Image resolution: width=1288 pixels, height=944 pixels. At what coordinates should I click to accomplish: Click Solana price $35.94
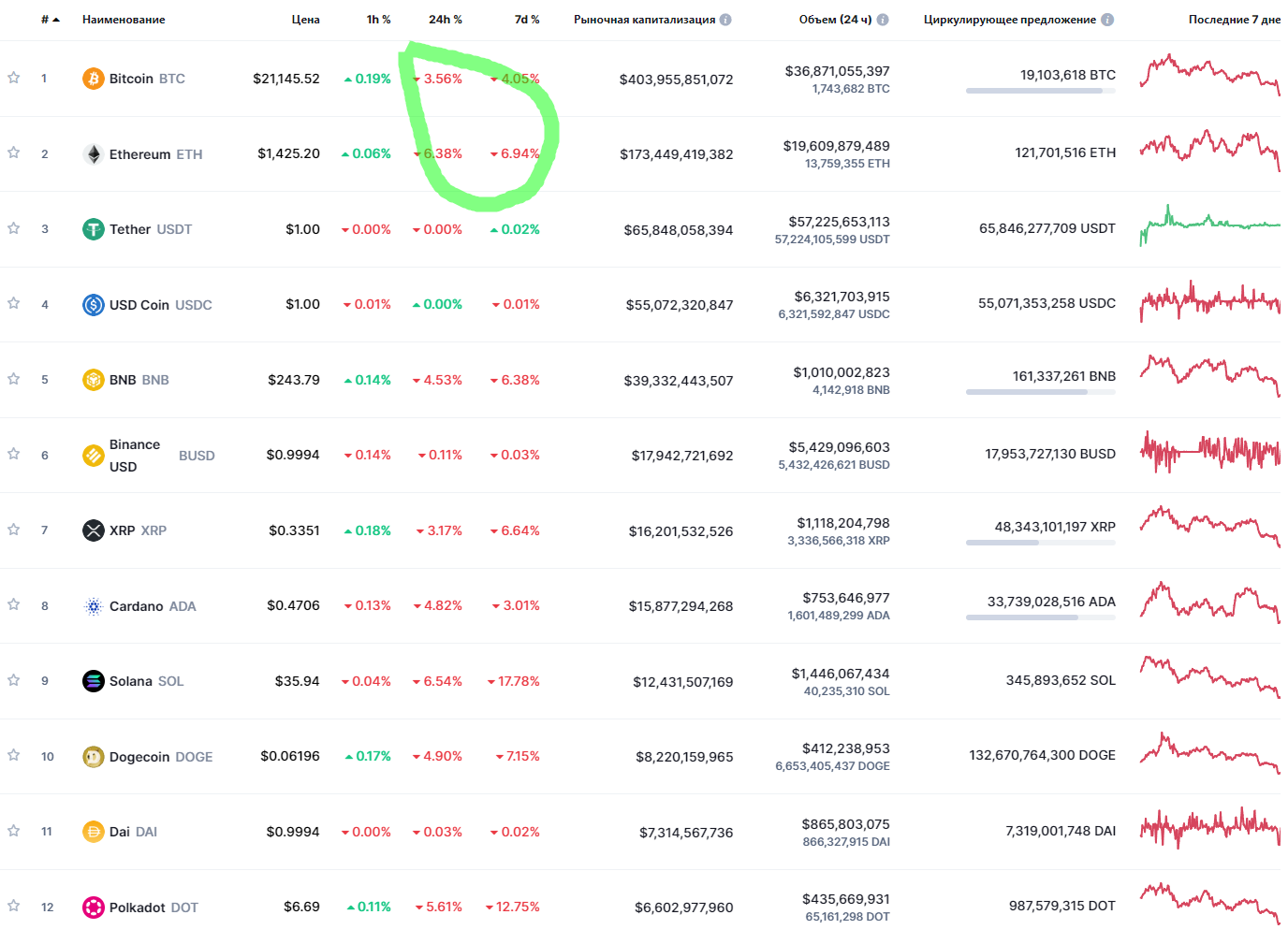(x=298, y=681)
